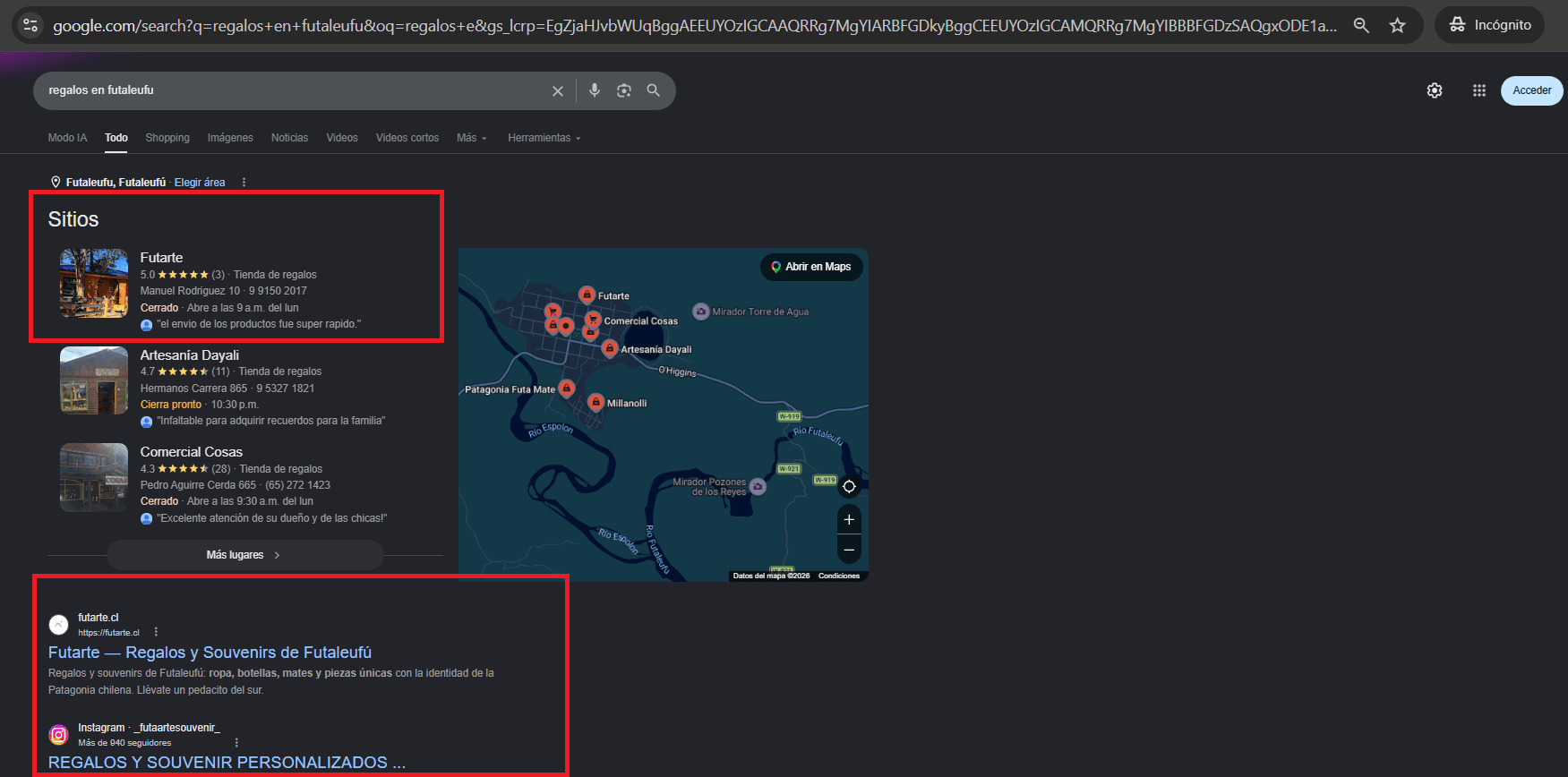
Task: Center map with the my-location target icon
Action: tap(849, 487)
